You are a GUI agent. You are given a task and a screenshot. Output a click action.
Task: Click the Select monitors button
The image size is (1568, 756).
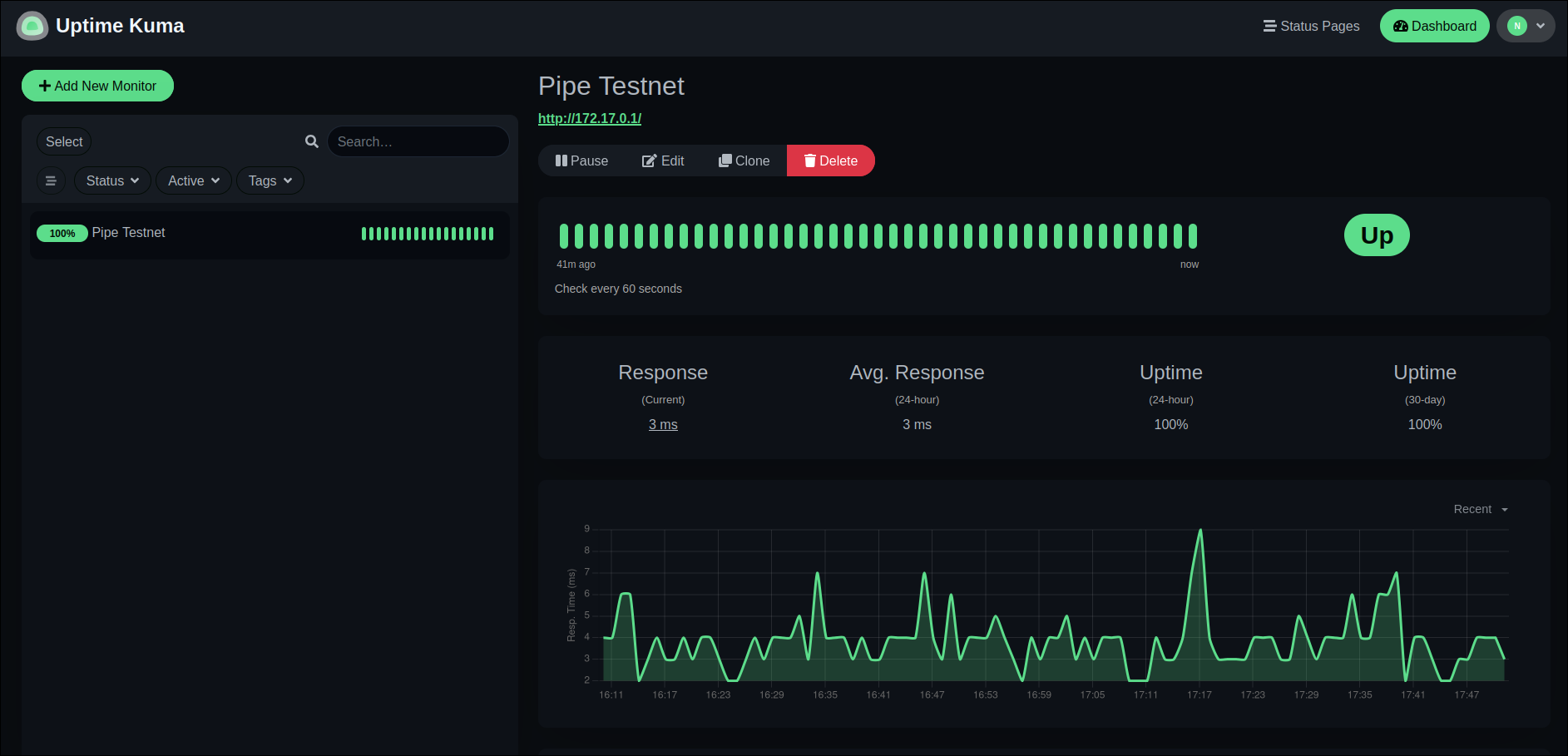64,141
